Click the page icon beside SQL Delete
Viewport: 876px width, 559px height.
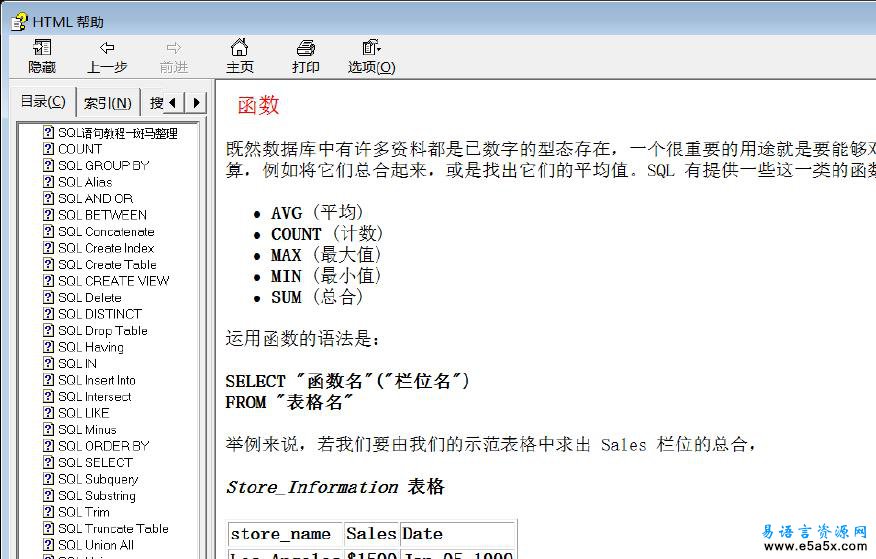(x=49, y=298)
